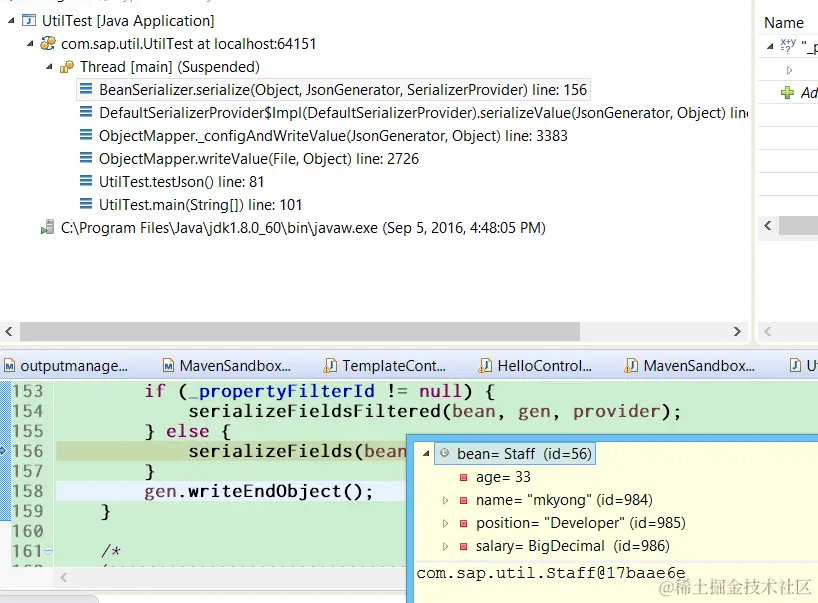
Task: Click the suspended thread icon for main
Action: tap(67, 67)
